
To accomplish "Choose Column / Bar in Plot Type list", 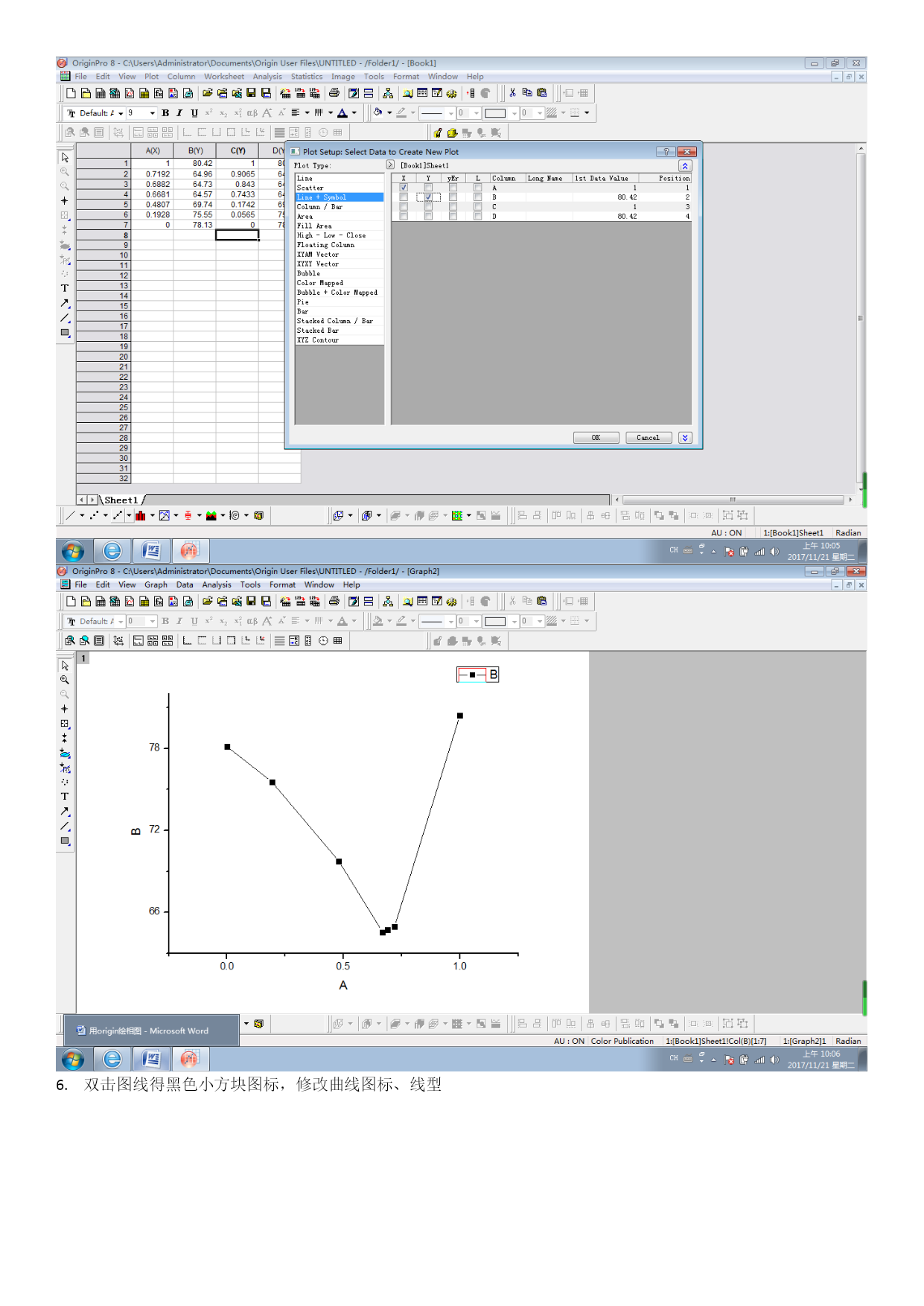I will click(x=340, y=207).
